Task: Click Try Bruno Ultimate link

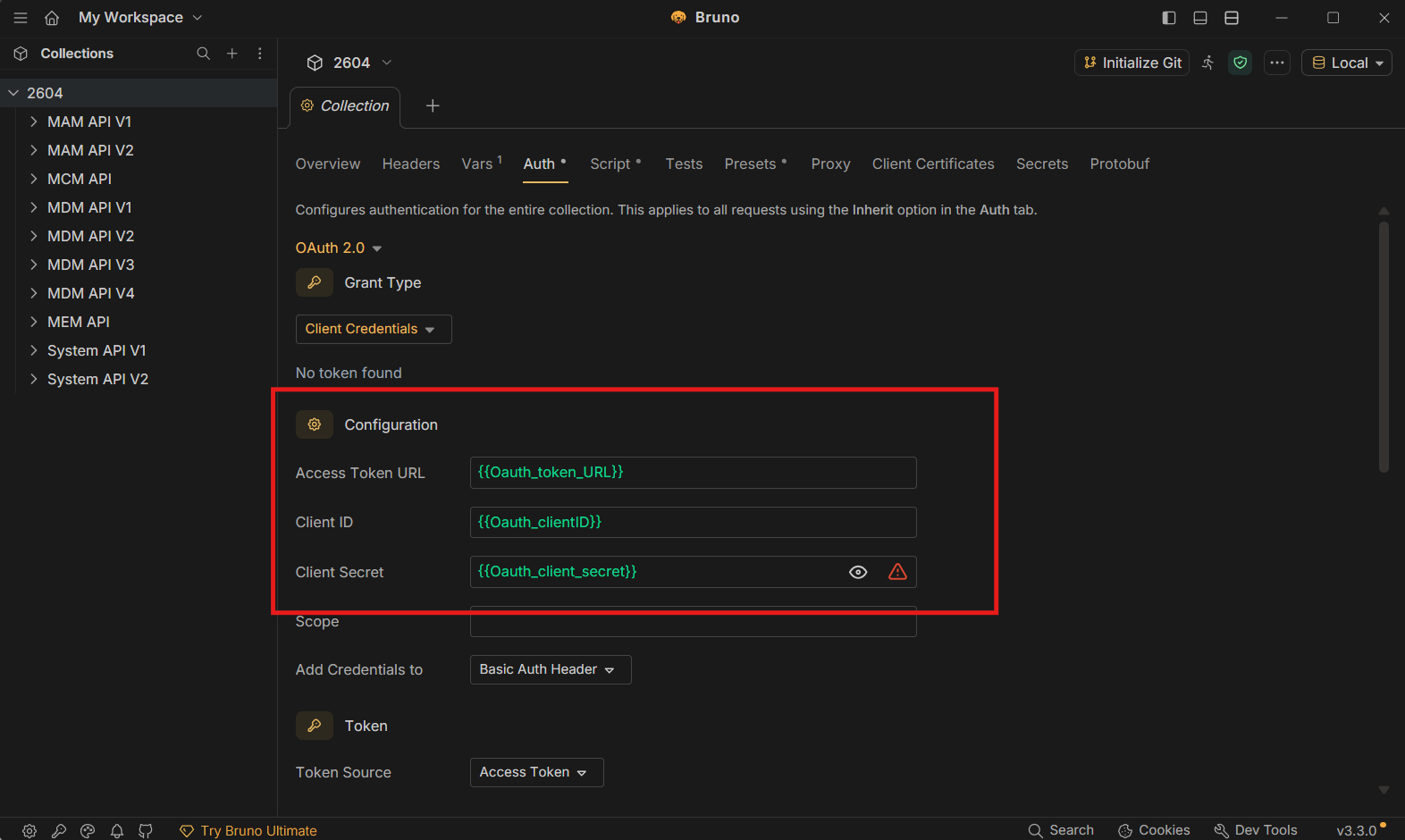Action: [248, 831]
